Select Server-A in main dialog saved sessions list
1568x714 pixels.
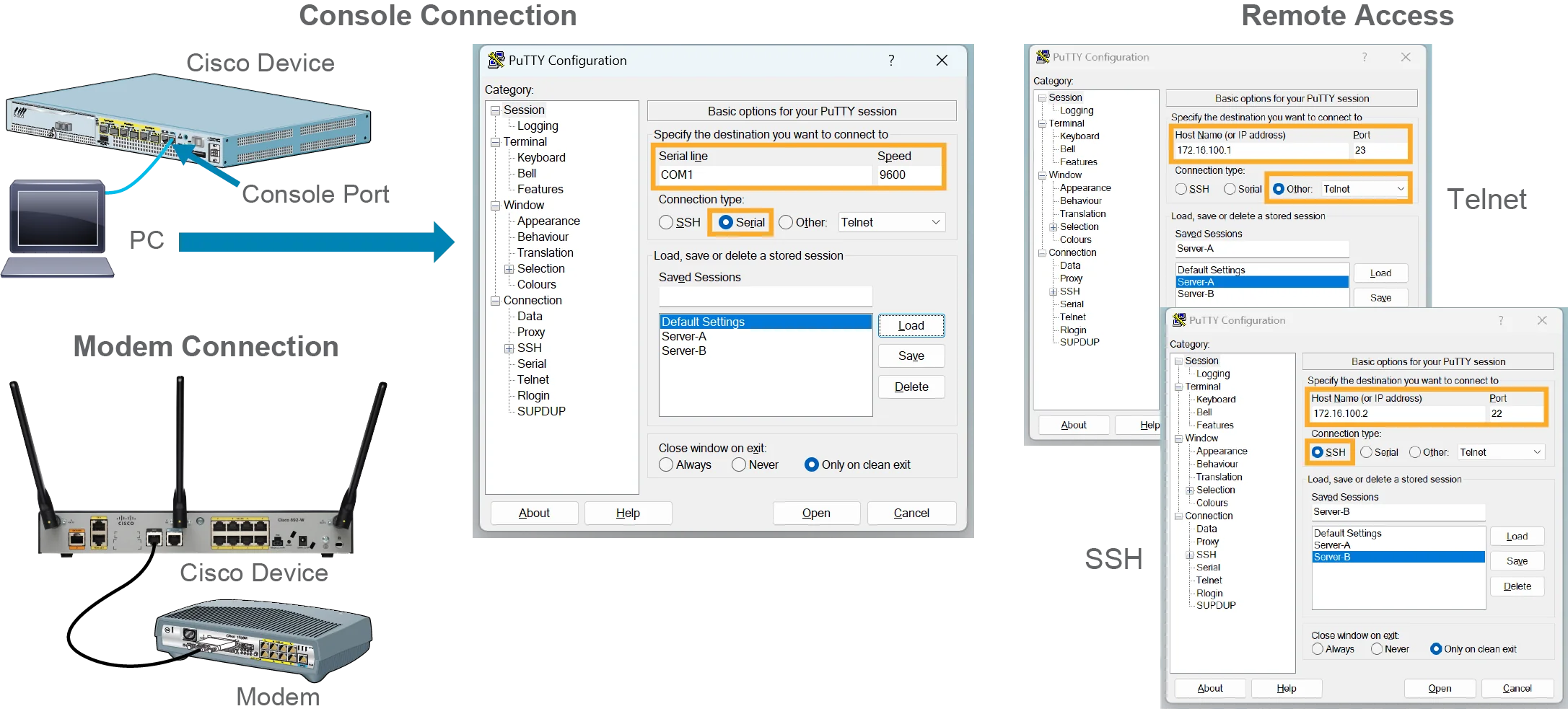coord(684,336)
